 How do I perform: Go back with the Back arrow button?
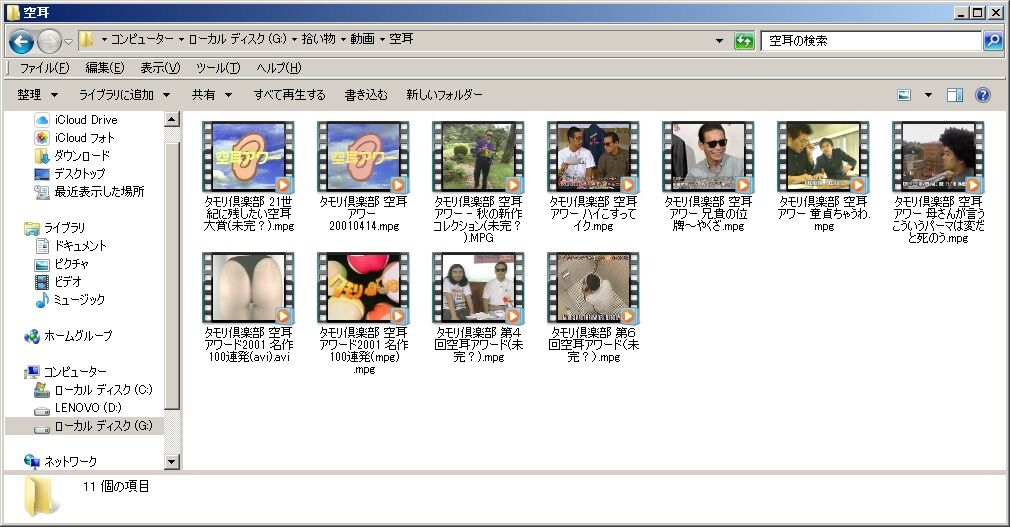[x=21, y=42]
